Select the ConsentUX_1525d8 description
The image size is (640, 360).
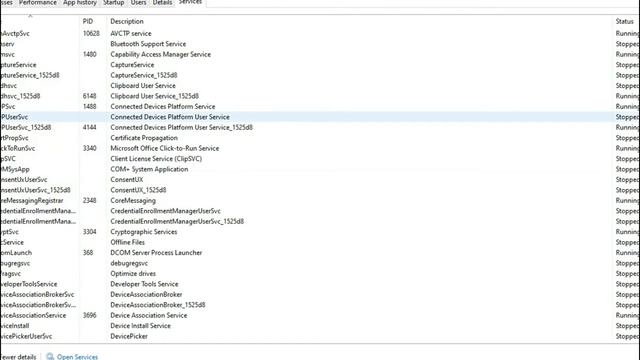click(138, 190)
